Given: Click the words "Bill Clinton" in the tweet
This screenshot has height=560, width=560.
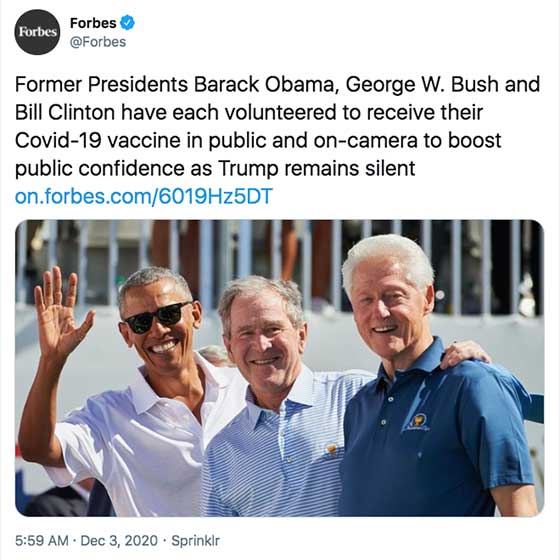Looking at the screenshot, I should tap(65, 112).
